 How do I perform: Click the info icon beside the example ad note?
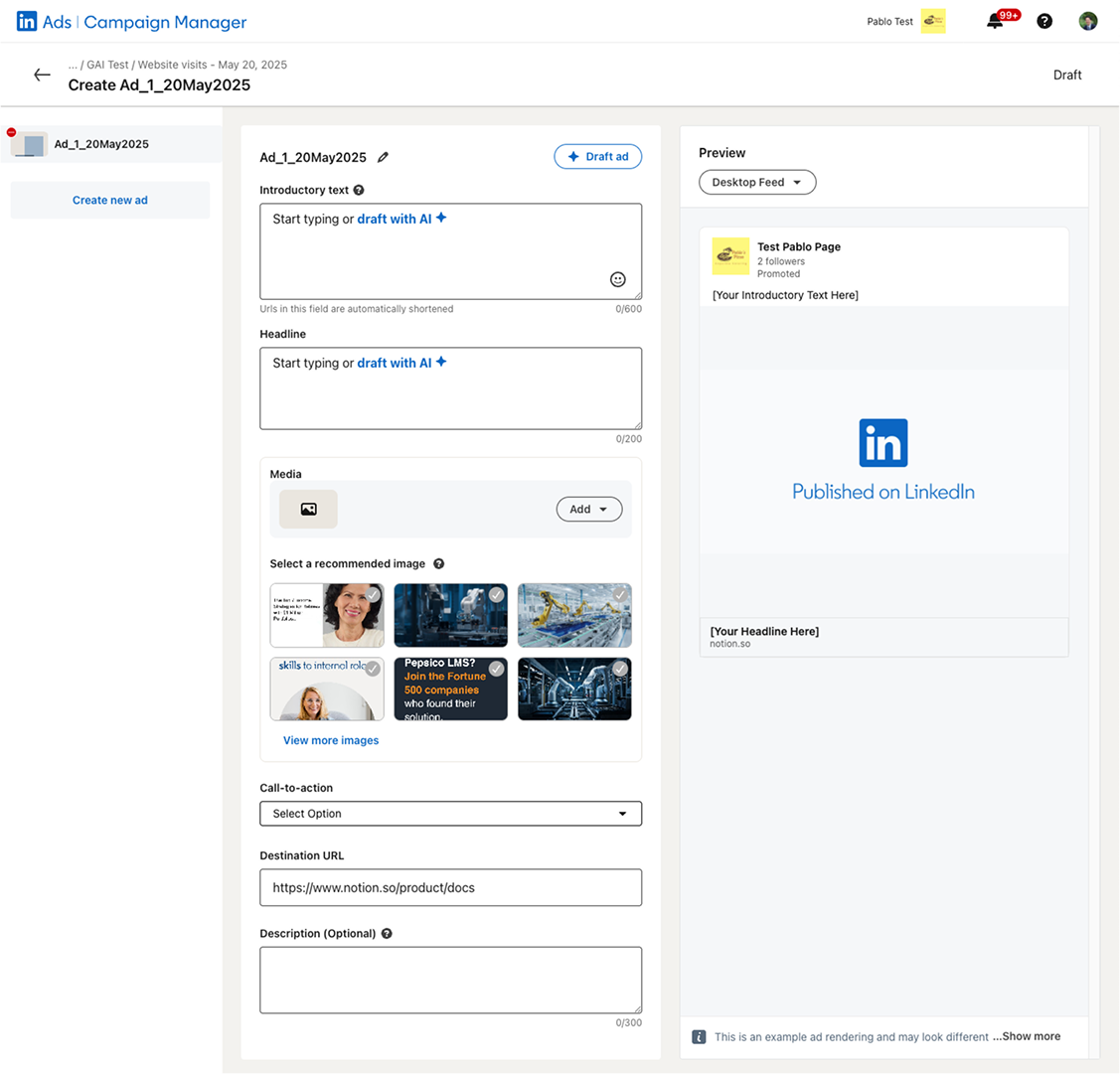699,1037
